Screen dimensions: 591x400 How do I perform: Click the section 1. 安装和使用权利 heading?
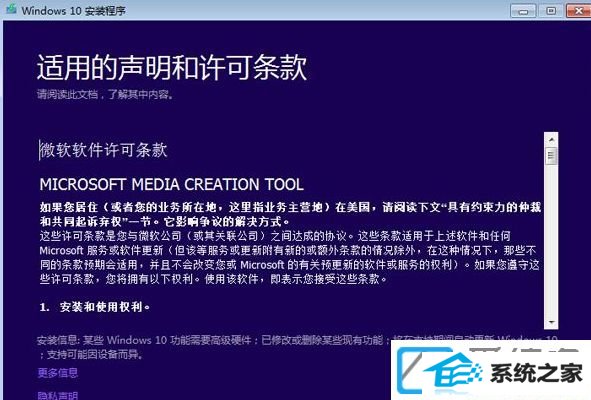point(95,307)
